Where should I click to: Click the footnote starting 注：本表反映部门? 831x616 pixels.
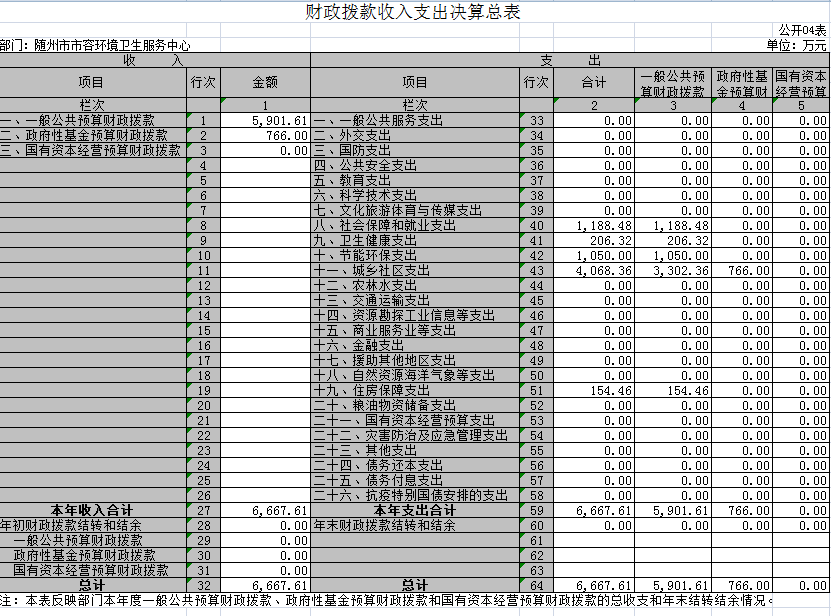pos(386,601)
